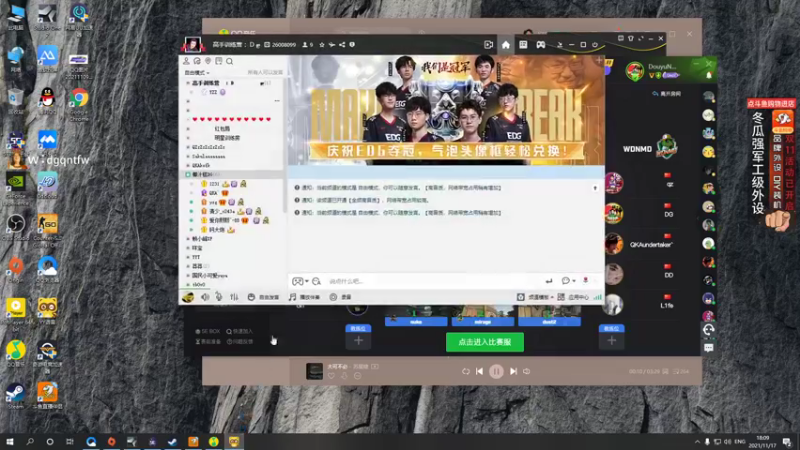Click the download icon under the song title

[x=344, y=376]
